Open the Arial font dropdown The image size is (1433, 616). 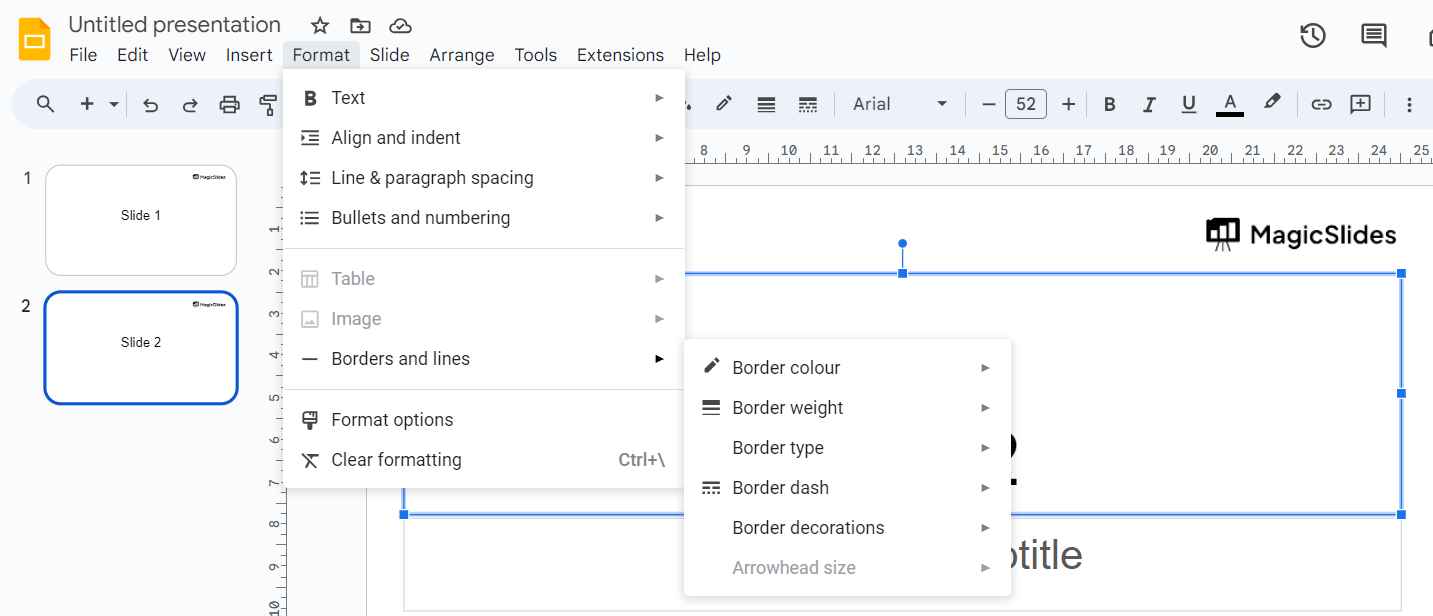pos(899,104)
